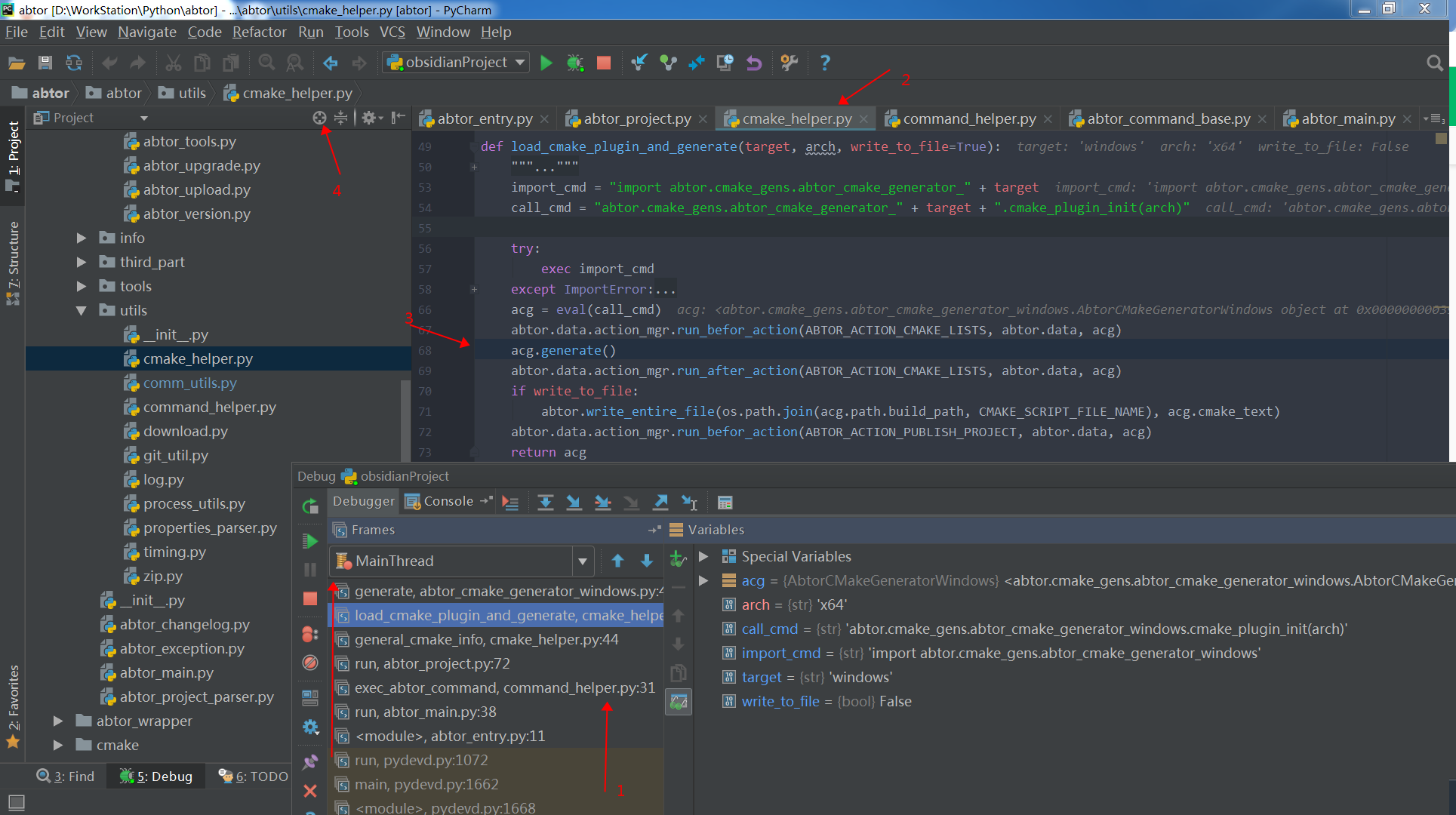The height and width of the screenshot is (815, 1456).
Task: Synchronize files with the refresh toolbar icon
Action: click(x=74, y=63)
